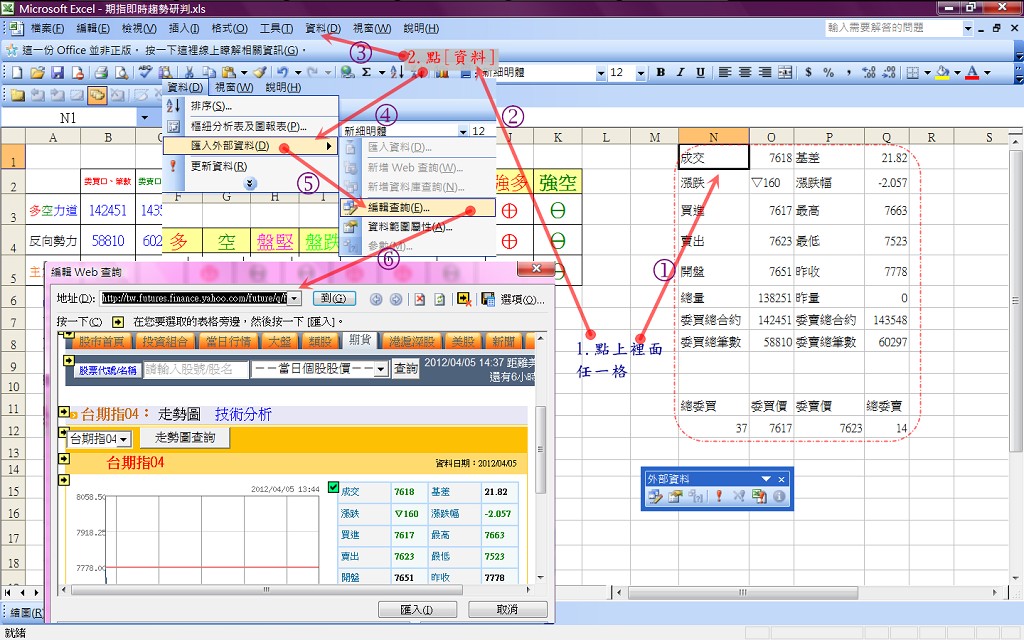Click 選項(O)... options button
The height and width of the screenshot is (640, 1024).
522,299
